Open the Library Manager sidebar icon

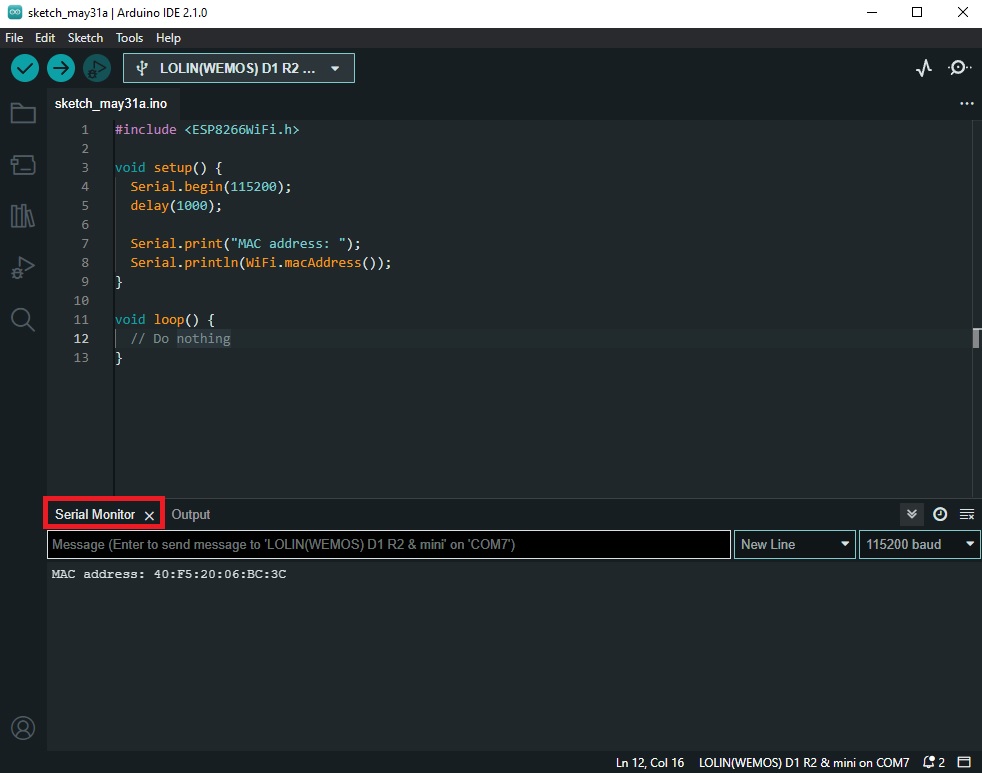click(x=22, y=216)
